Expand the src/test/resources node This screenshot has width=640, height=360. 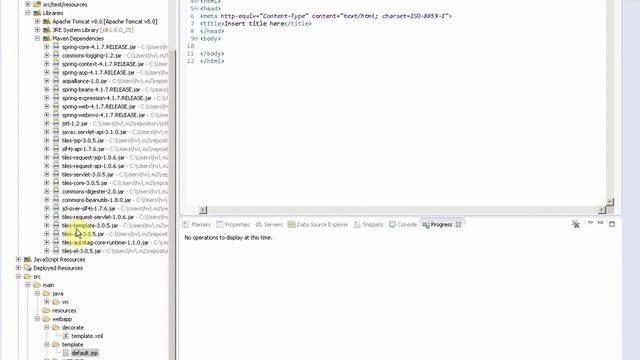(28, 4)
